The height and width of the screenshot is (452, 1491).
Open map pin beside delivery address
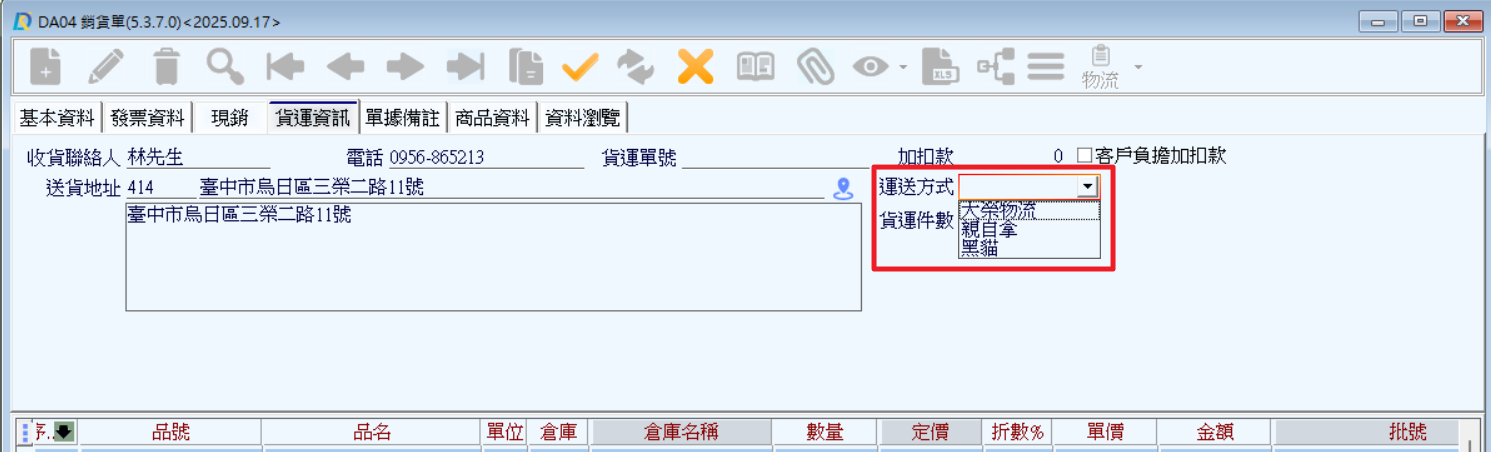coord(843,188)
